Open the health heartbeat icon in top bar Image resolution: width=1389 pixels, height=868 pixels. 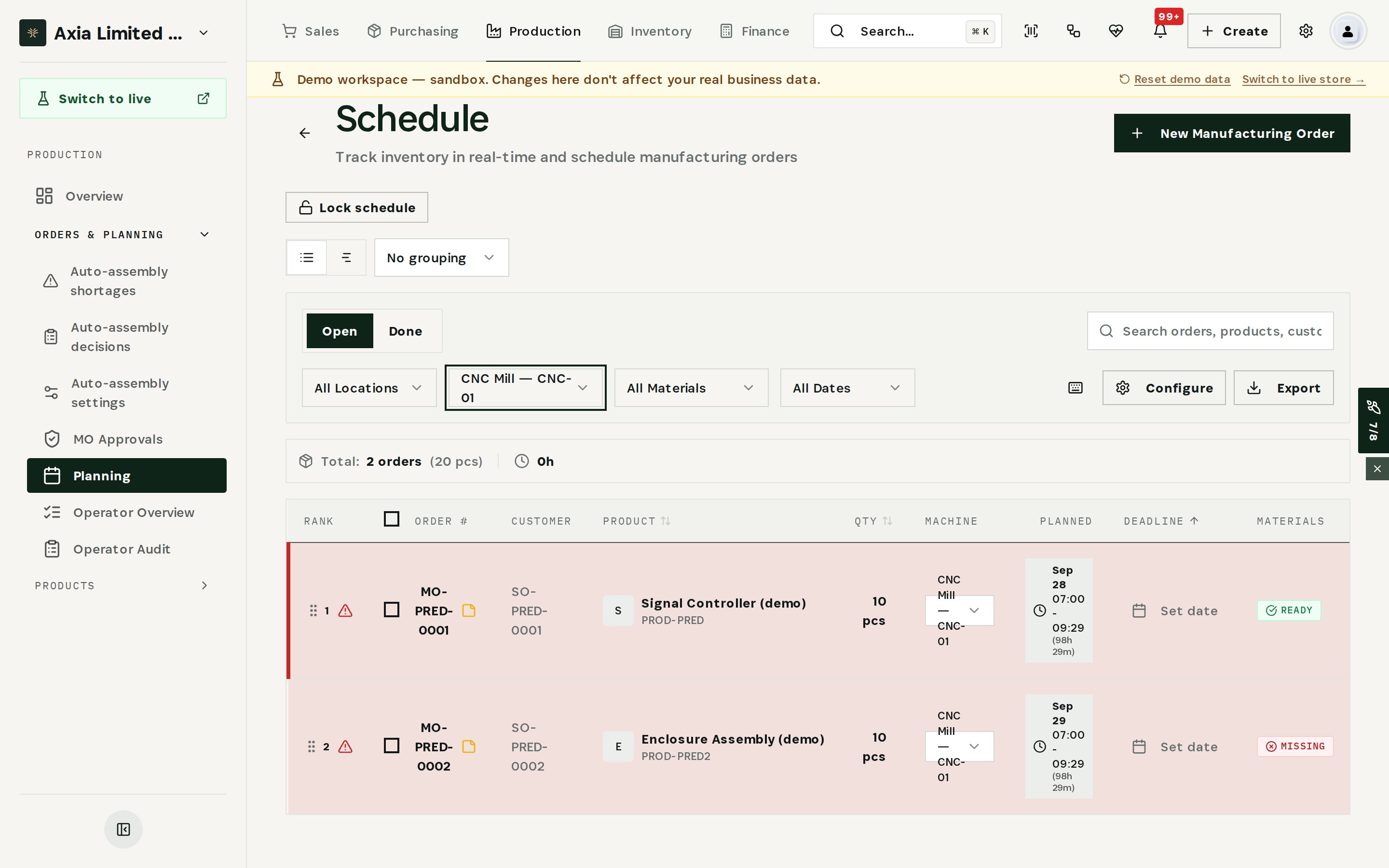(x=1116, y=31)
